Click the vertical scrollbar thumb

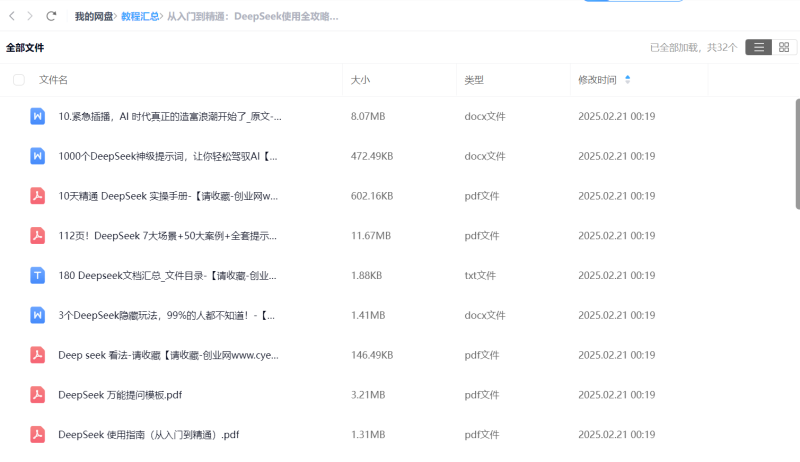point(797,154)
